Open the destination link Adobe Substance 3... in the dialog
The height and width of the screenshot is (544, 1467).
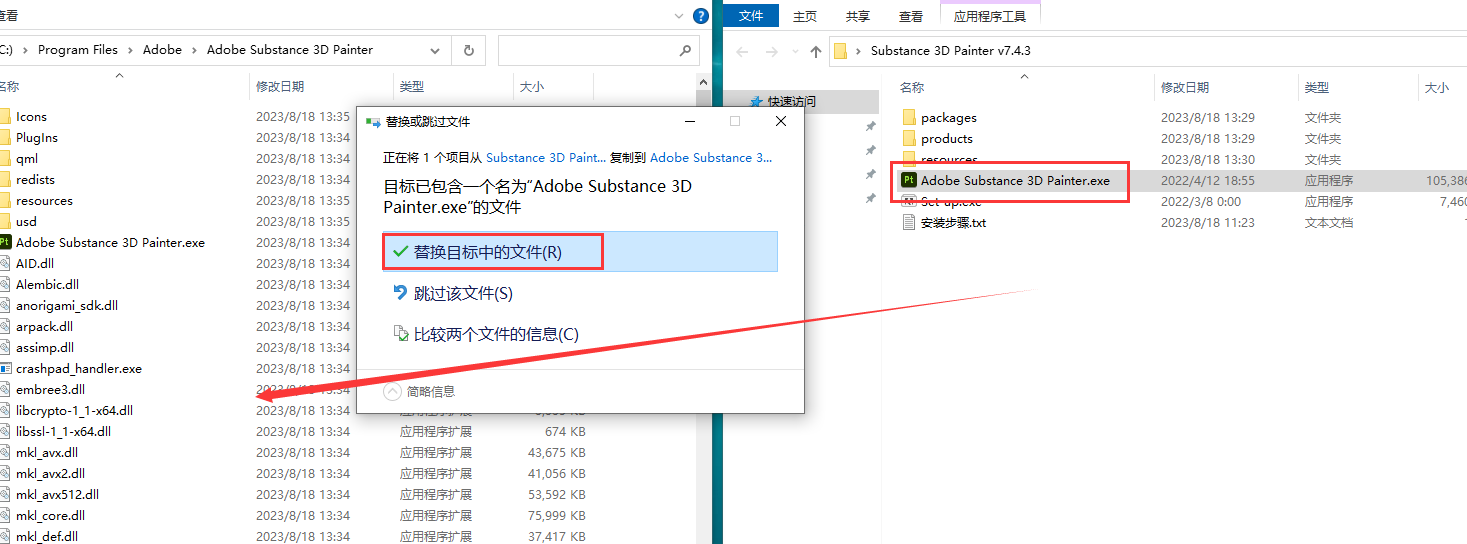click(x=711, y=157)
